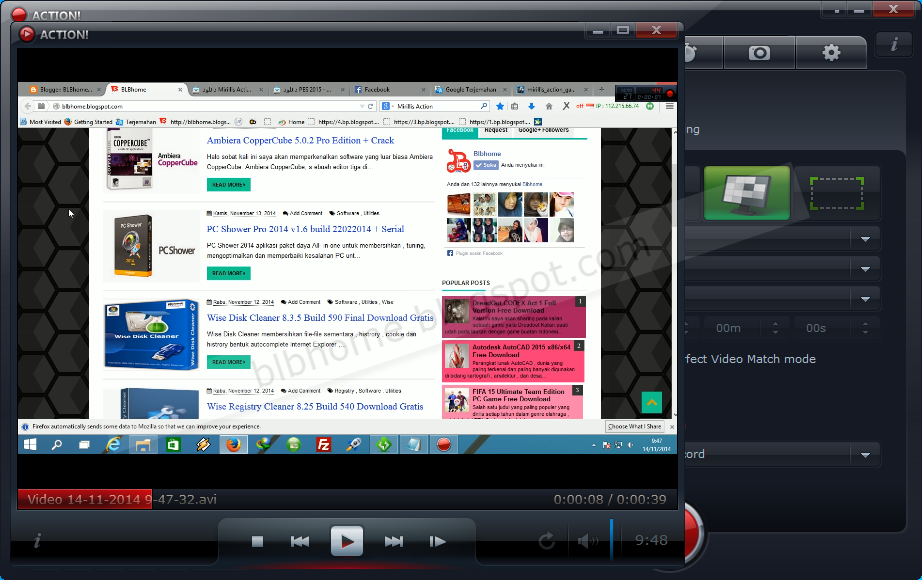Select the Active desktop recording mode monitor button
922x580 pixels.
[x=747, y=193]
